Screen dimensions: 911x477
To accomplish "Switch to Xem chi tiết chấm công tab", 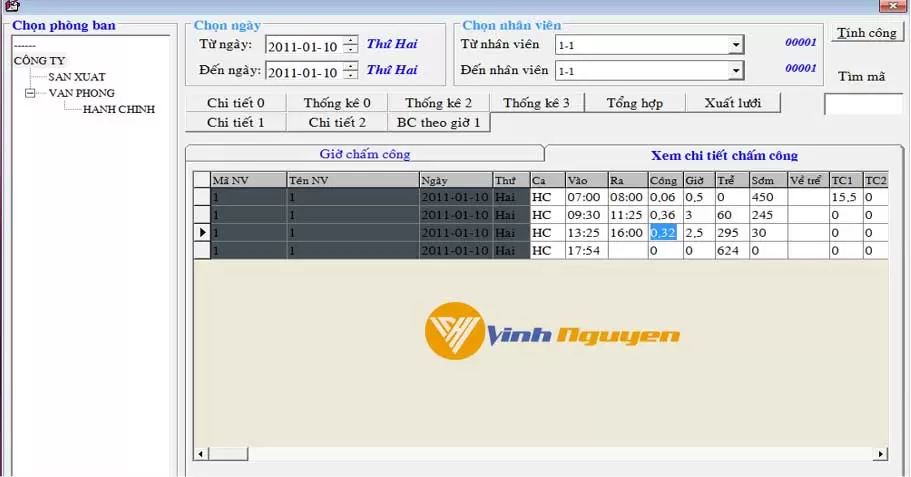I will point(724,155).
